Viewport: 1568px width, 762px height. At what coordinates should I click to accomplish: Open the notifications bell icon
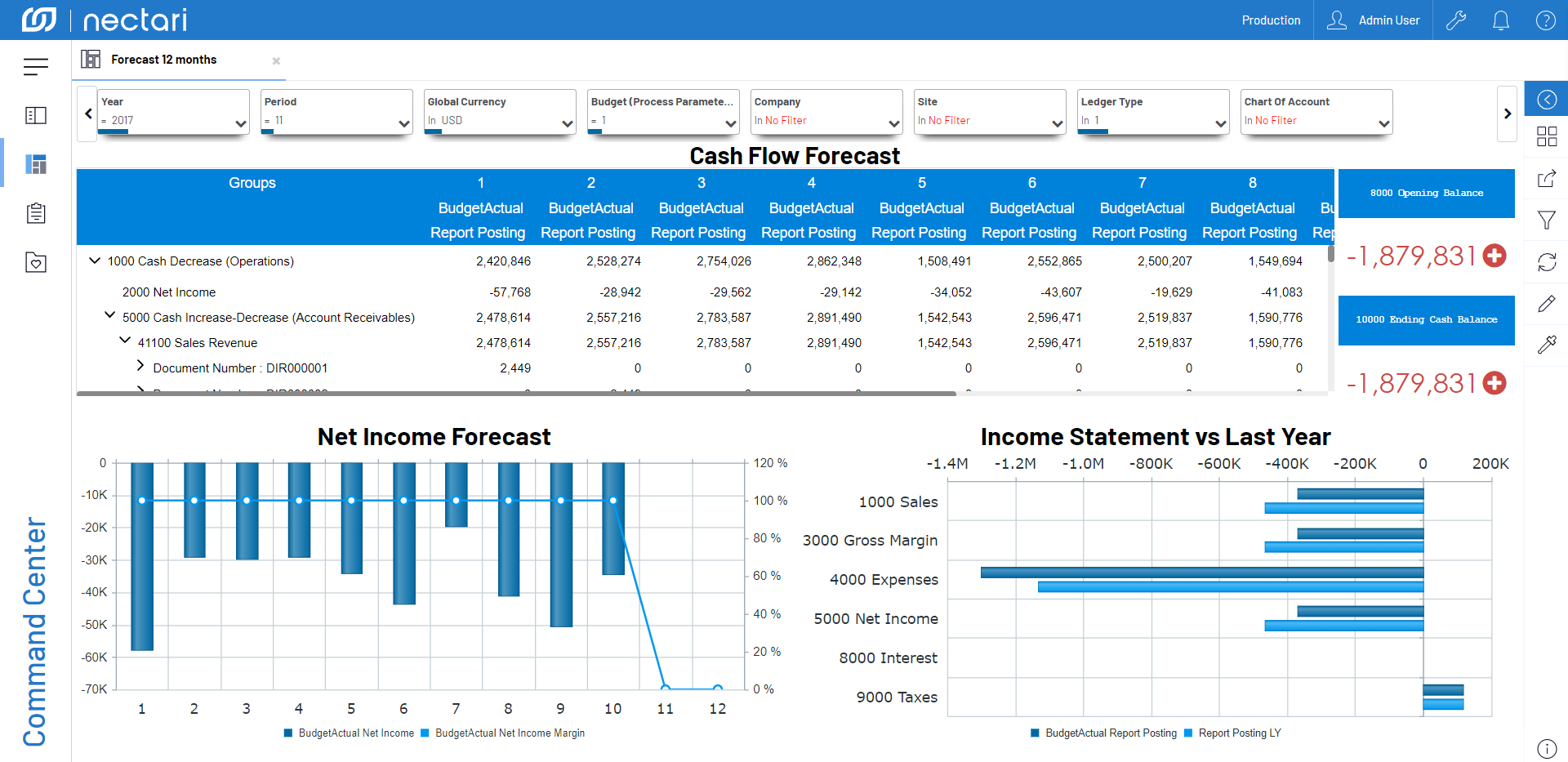click(x=1500, y=20)
